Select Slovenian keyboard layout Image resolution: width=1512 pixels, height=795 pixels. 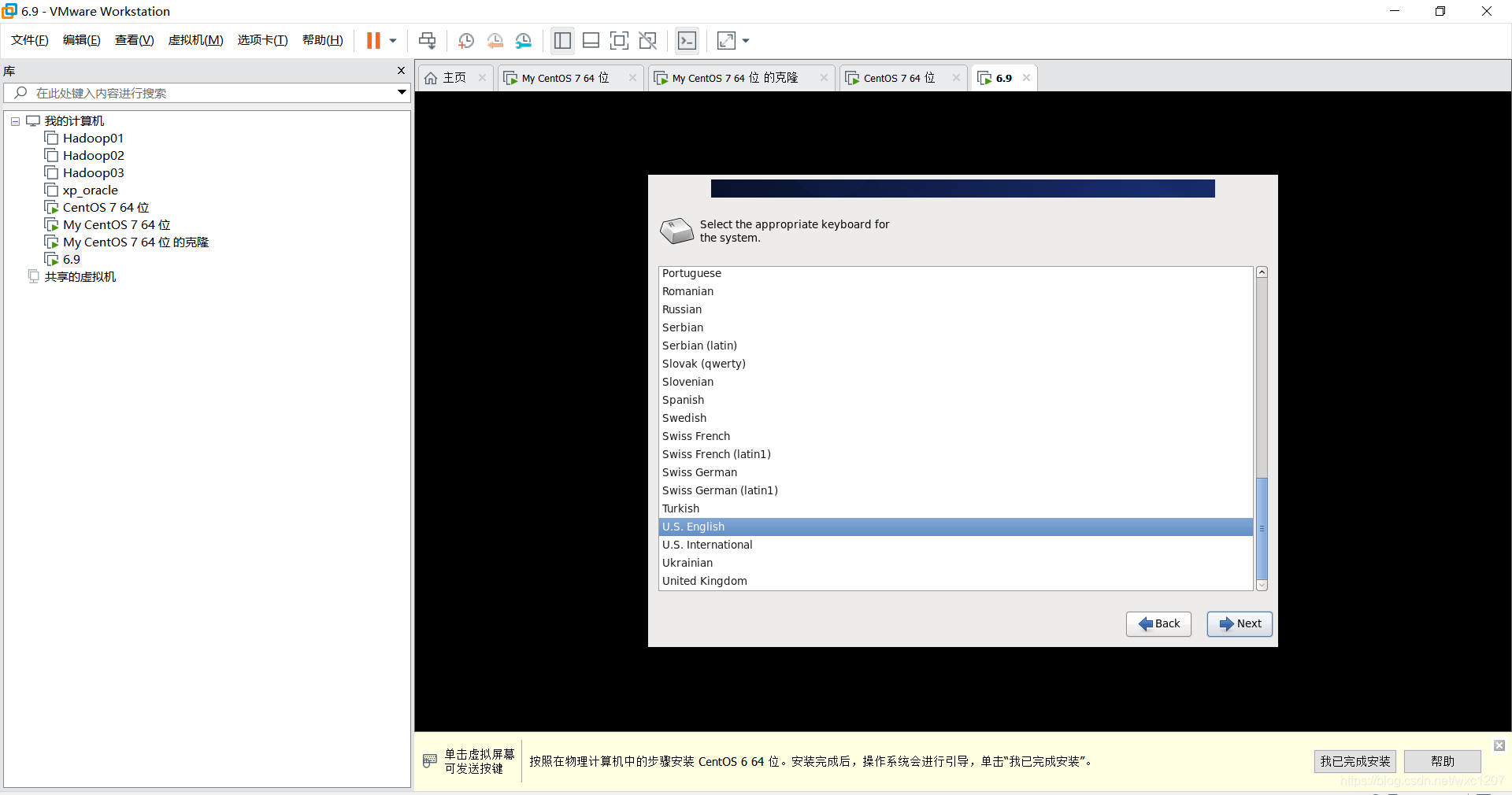click(x=955, y=382)
